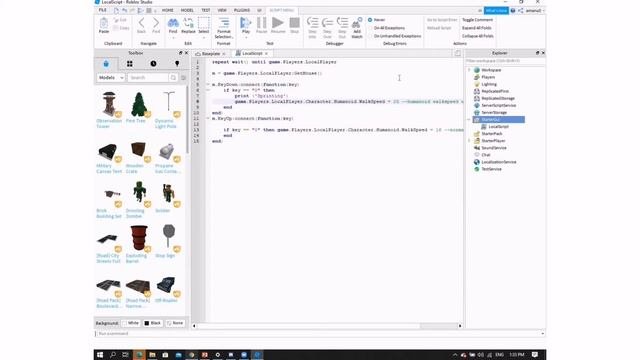Select the Never debug errors radio button
This screenshot has height=360, width=640.
pos(370,20)
